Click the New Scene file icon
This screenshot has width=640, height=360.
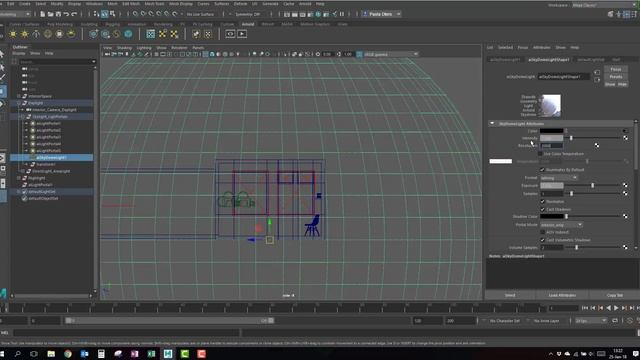click(42, 14)
